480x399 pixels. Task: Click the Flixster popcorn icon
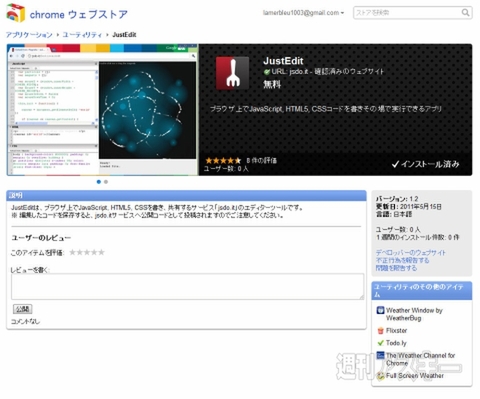coord(380,331)
